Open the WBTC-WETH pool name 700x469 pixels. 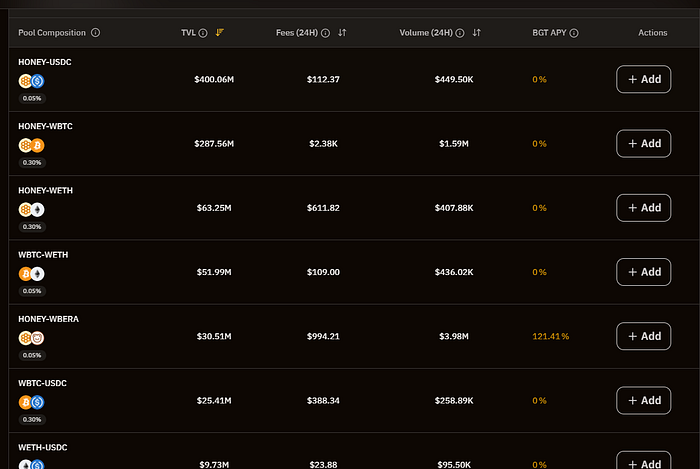[43, 255]
